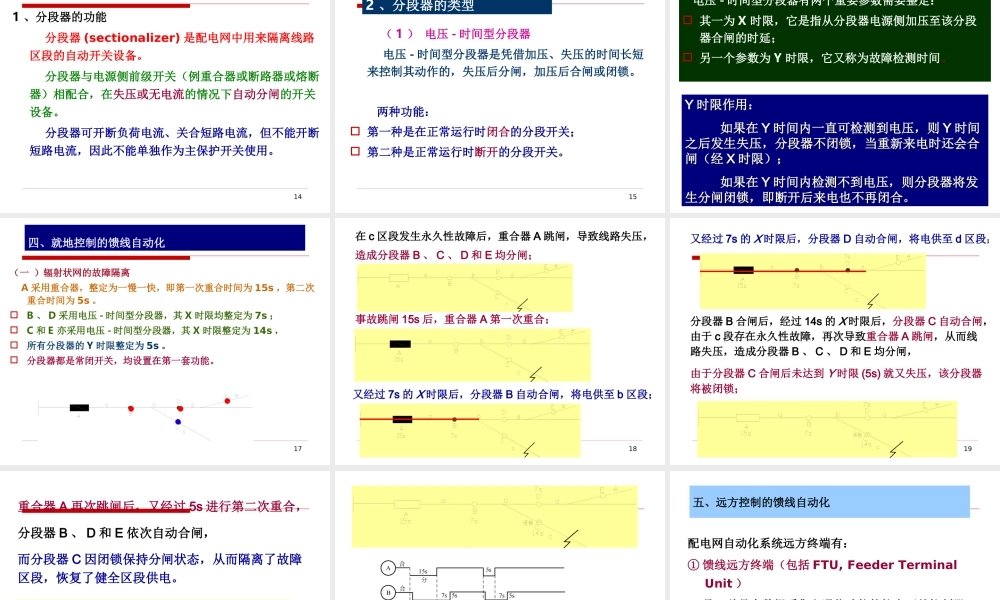Select the red sectionalizer B dot on slide 17
1000x600 pixels.
131,408
